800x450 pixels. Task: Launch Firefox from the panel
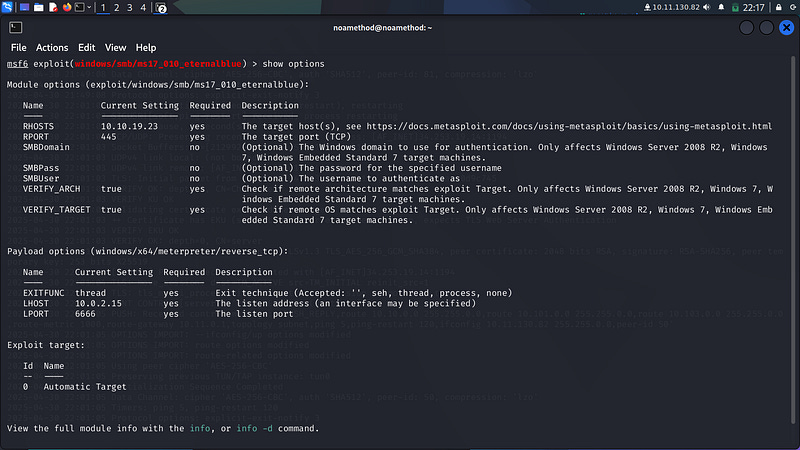click(67, 7)
